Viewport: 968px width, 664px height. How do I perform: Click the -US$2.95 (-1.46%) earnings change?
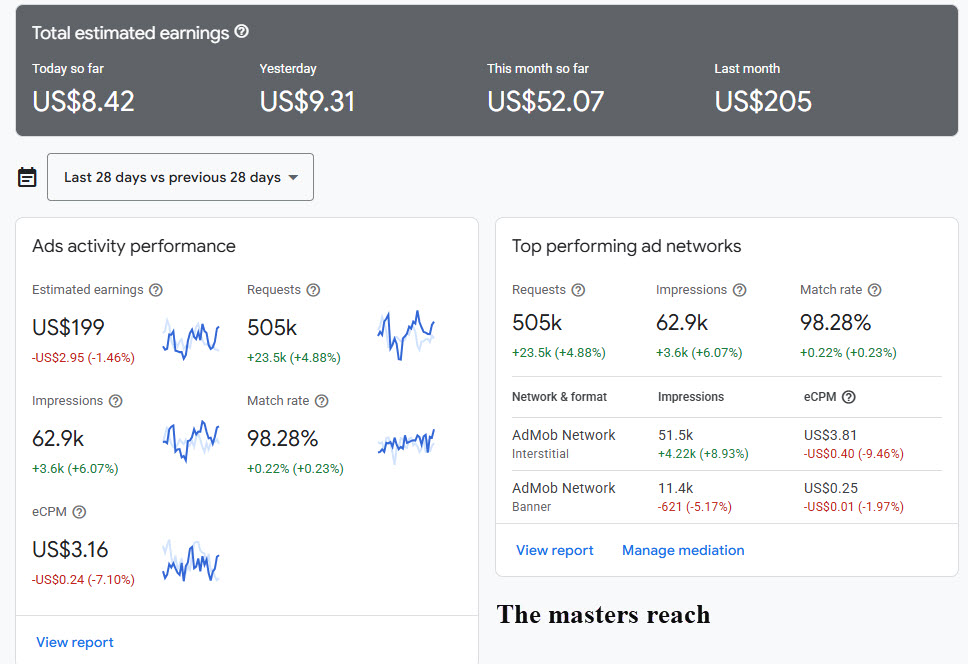pos(83,358)
